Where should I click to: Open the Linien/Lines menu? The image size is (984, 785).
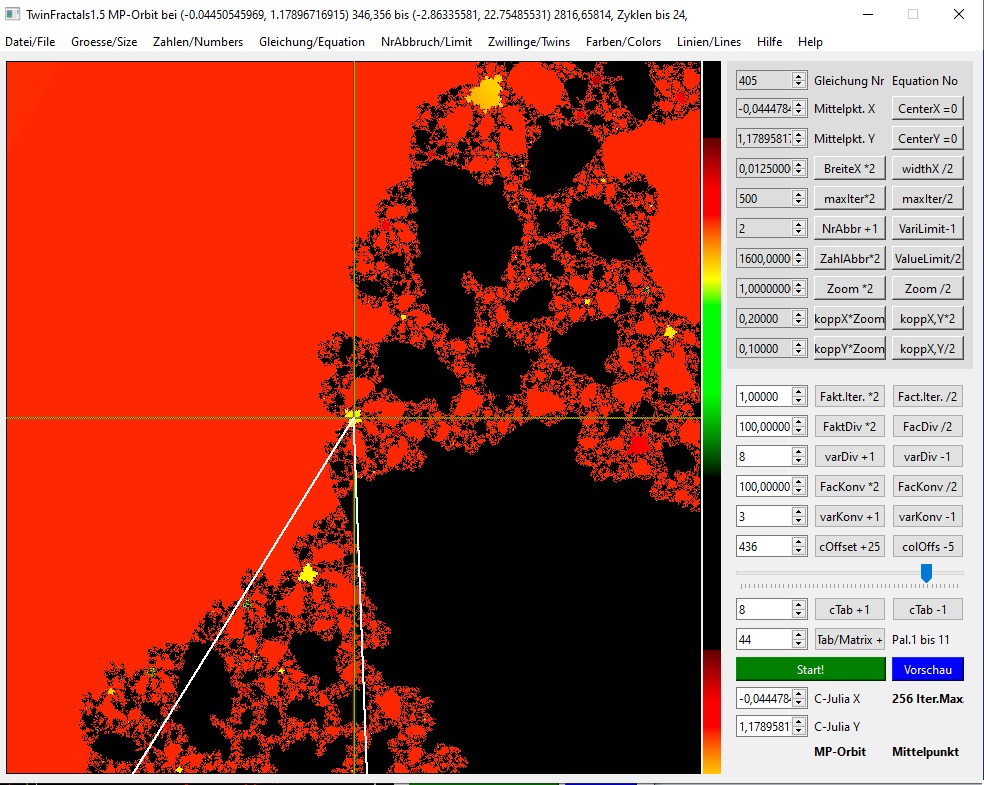(x=709, y=42)
